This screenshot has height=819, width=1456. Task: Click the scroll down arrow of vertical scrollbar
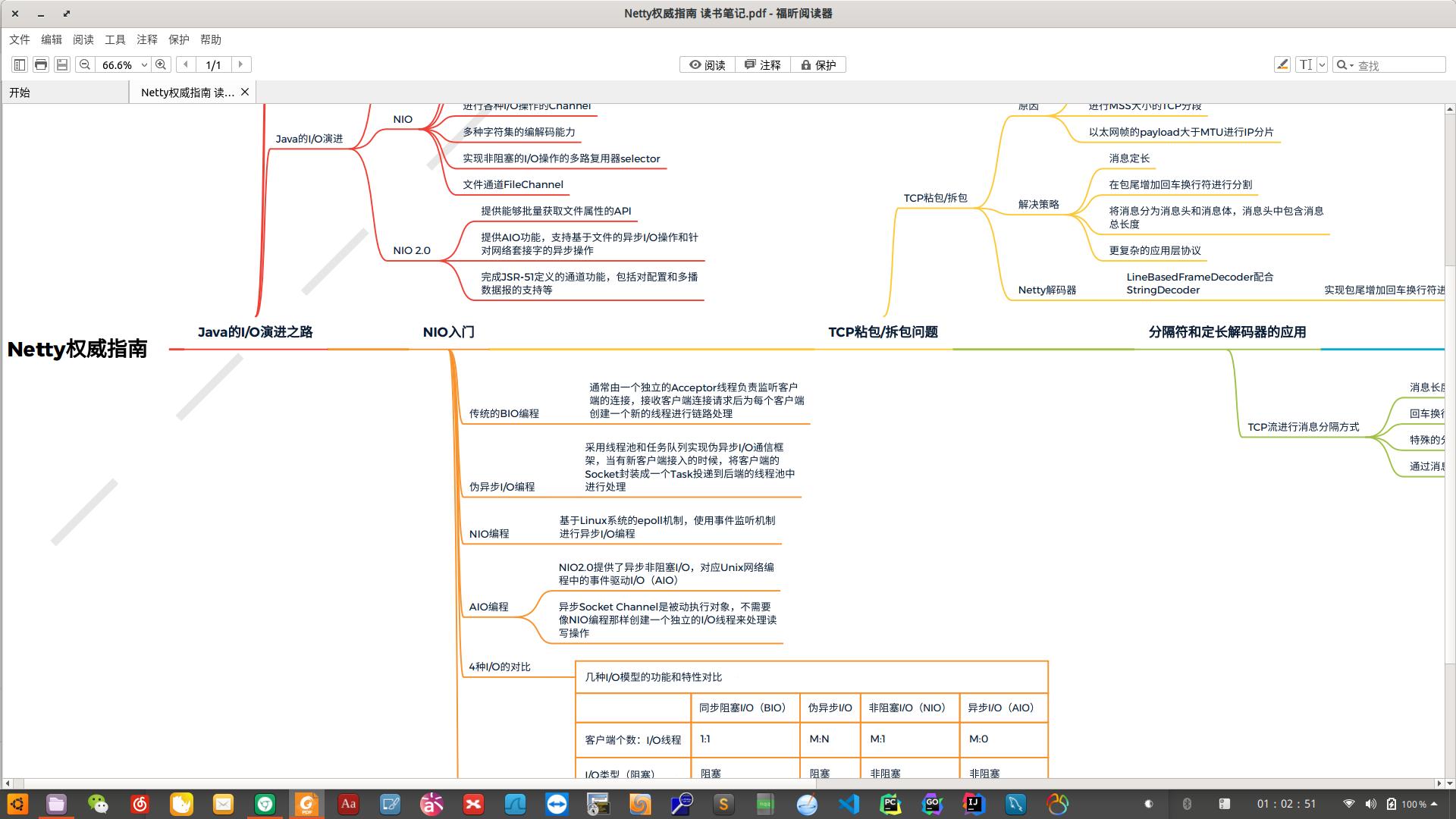pos(1450,783)
